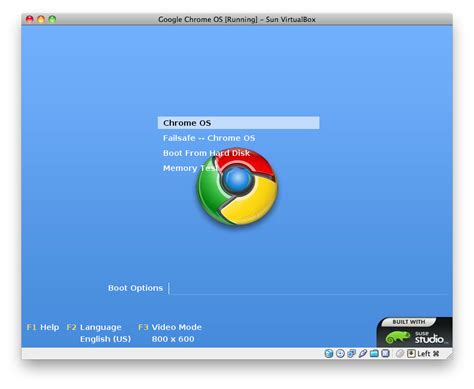The height and width of the screenshot is (389, 474).
Task: Click the English (US) language value
Action: (x=105, y=339)
